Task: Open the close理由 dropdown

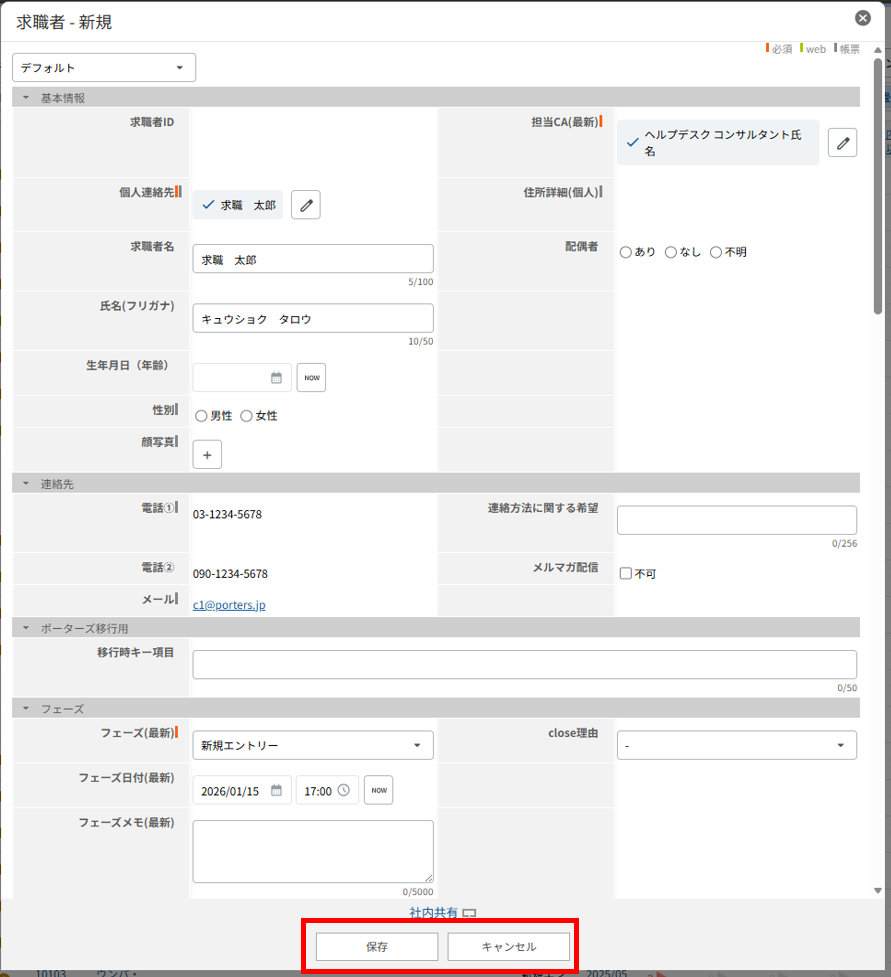Action: pyautogui.click(x=736, y=745)
